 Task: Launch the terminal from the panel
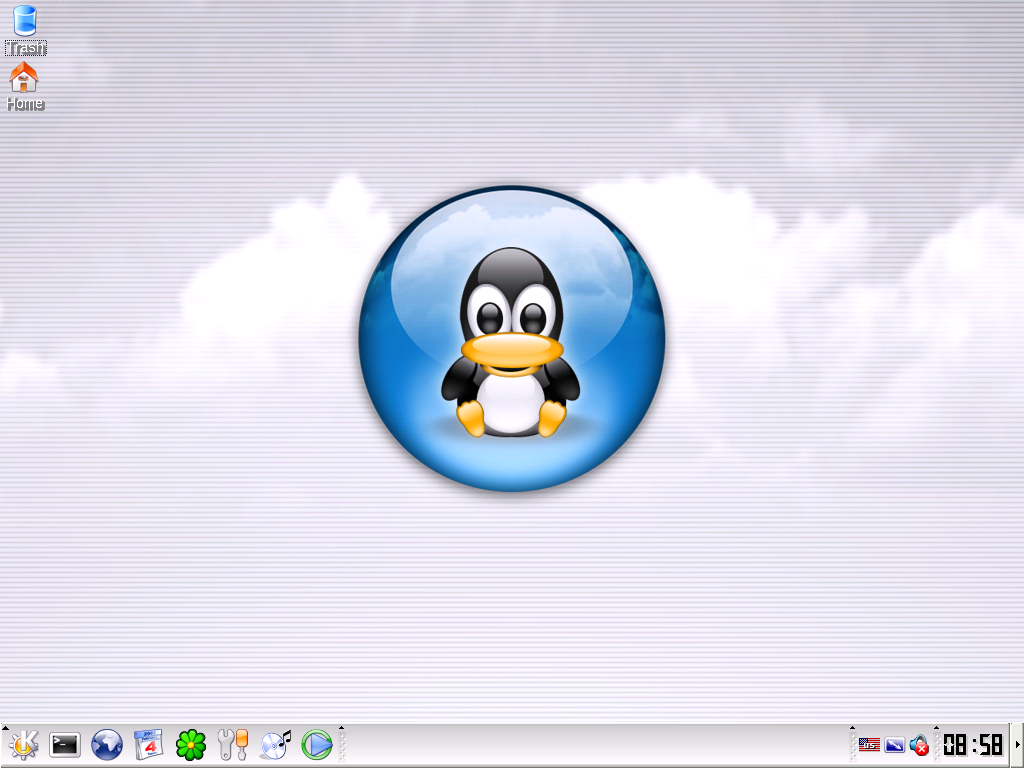pyautogui.click(x=65, y=744)
